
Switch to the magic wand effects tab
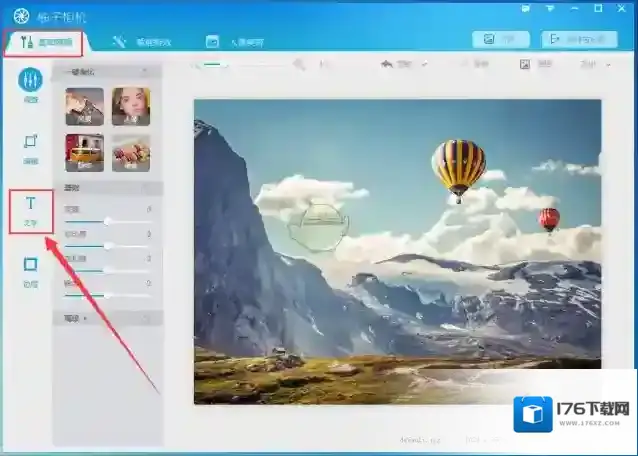[x=140, y=42]
